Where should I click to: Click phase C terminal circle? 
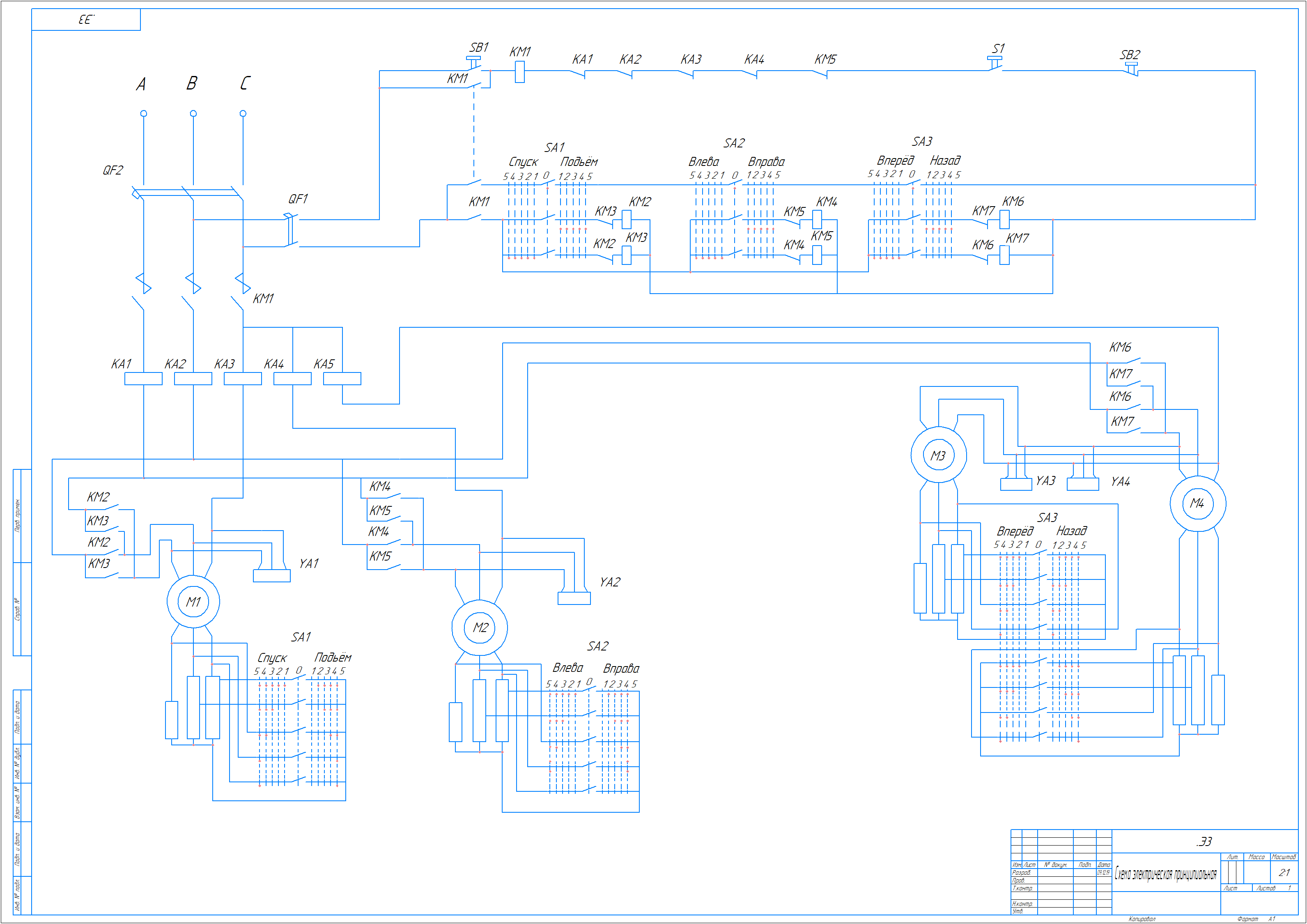click(x=243, y=113)
